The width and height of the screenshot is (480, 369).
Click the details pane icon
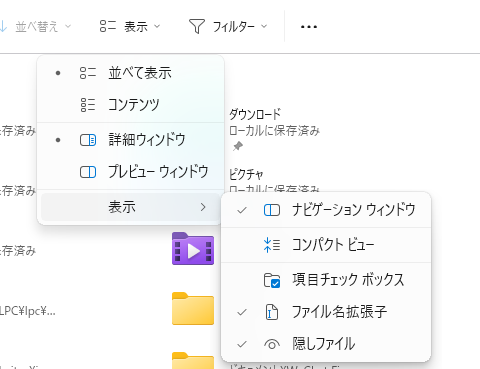tap(88, 140)
